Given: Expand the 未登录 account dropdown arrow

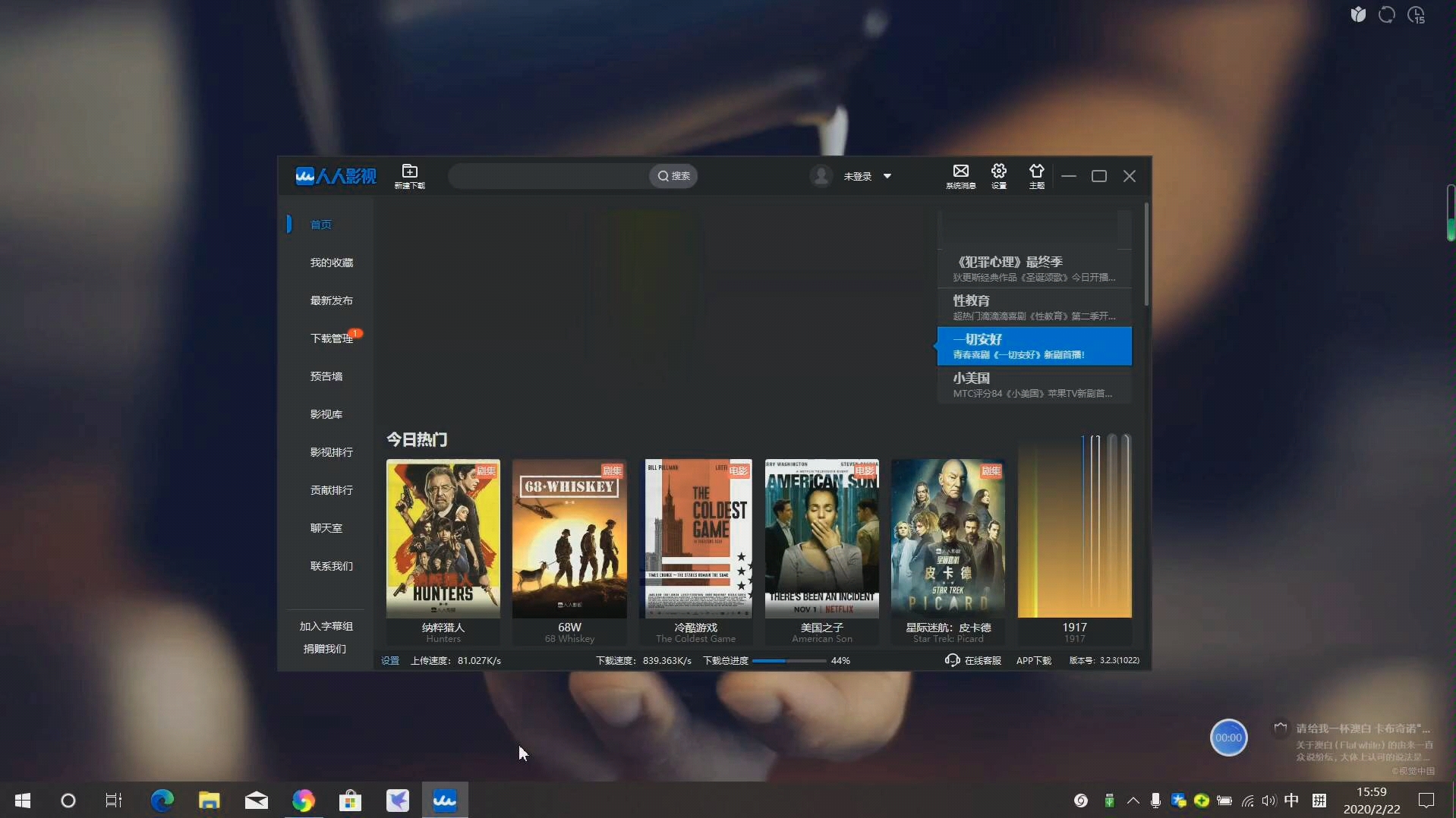Looking at the screenshot, I should pyautogui.click(x=887, y=176).
